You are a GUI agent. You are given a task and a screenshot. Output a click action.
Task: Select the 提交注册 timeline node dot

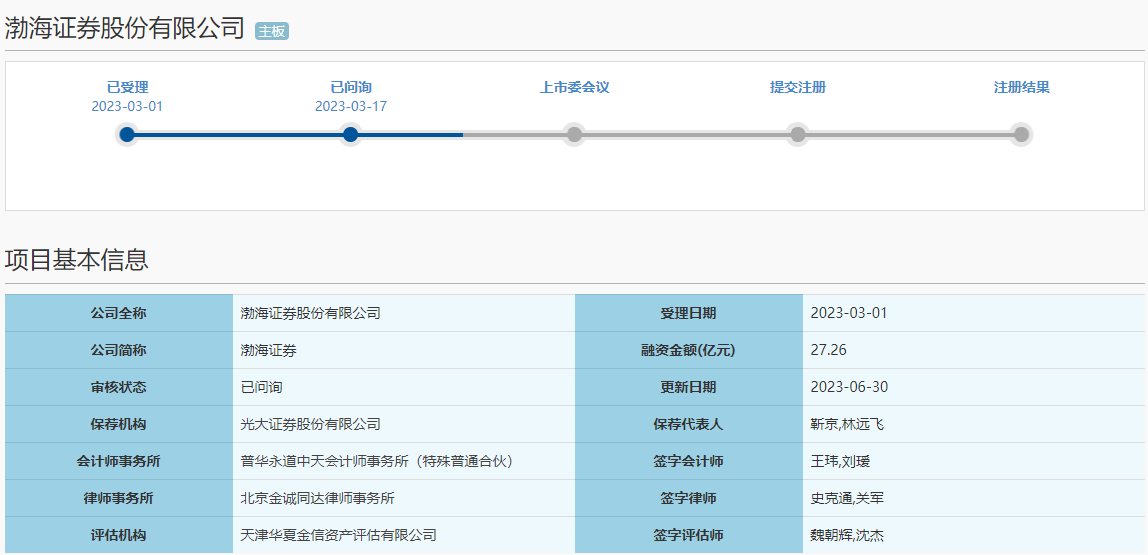pos(797,135)
